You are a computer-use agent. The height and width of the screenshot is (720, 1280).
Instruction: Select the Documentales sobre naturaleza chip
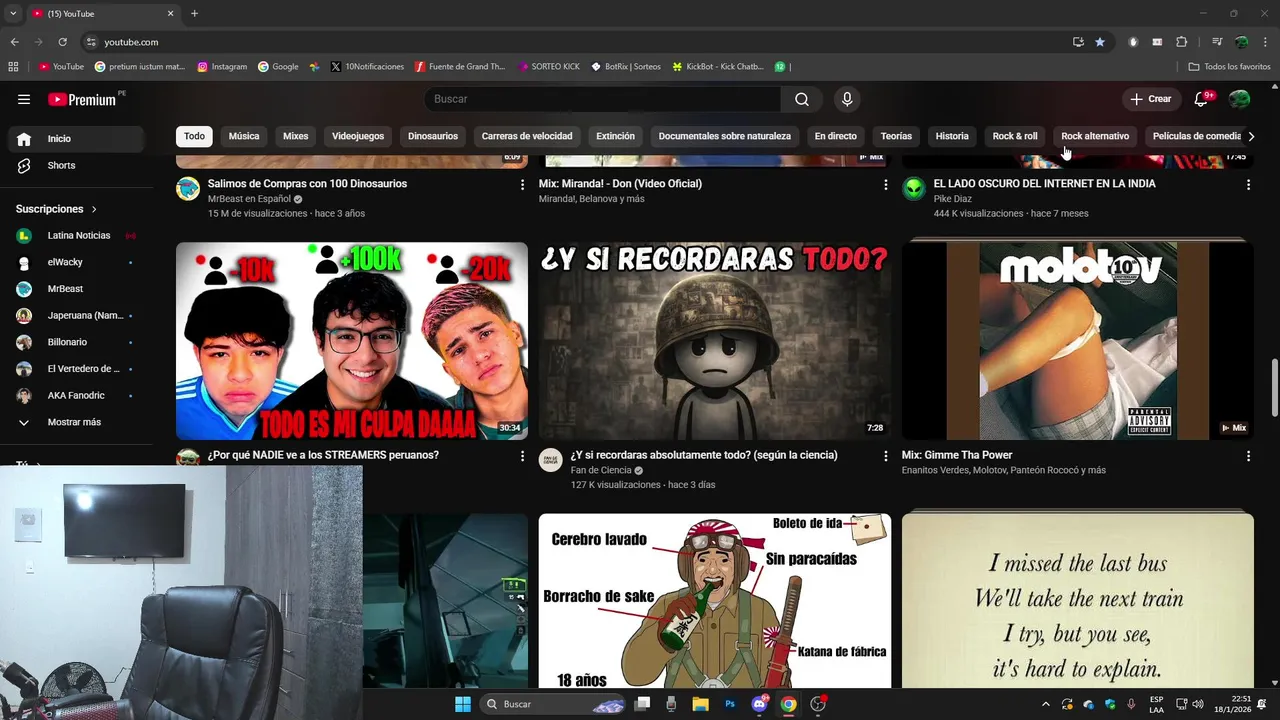point(725,136)
